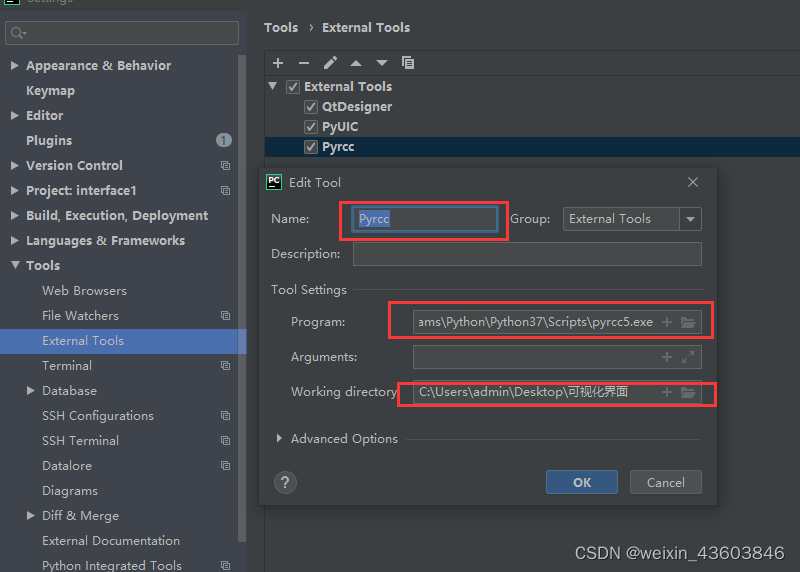Click the empty Description field
Image resolution: width=800 pixels, height=572 pixels.
(x=527, y=254)
